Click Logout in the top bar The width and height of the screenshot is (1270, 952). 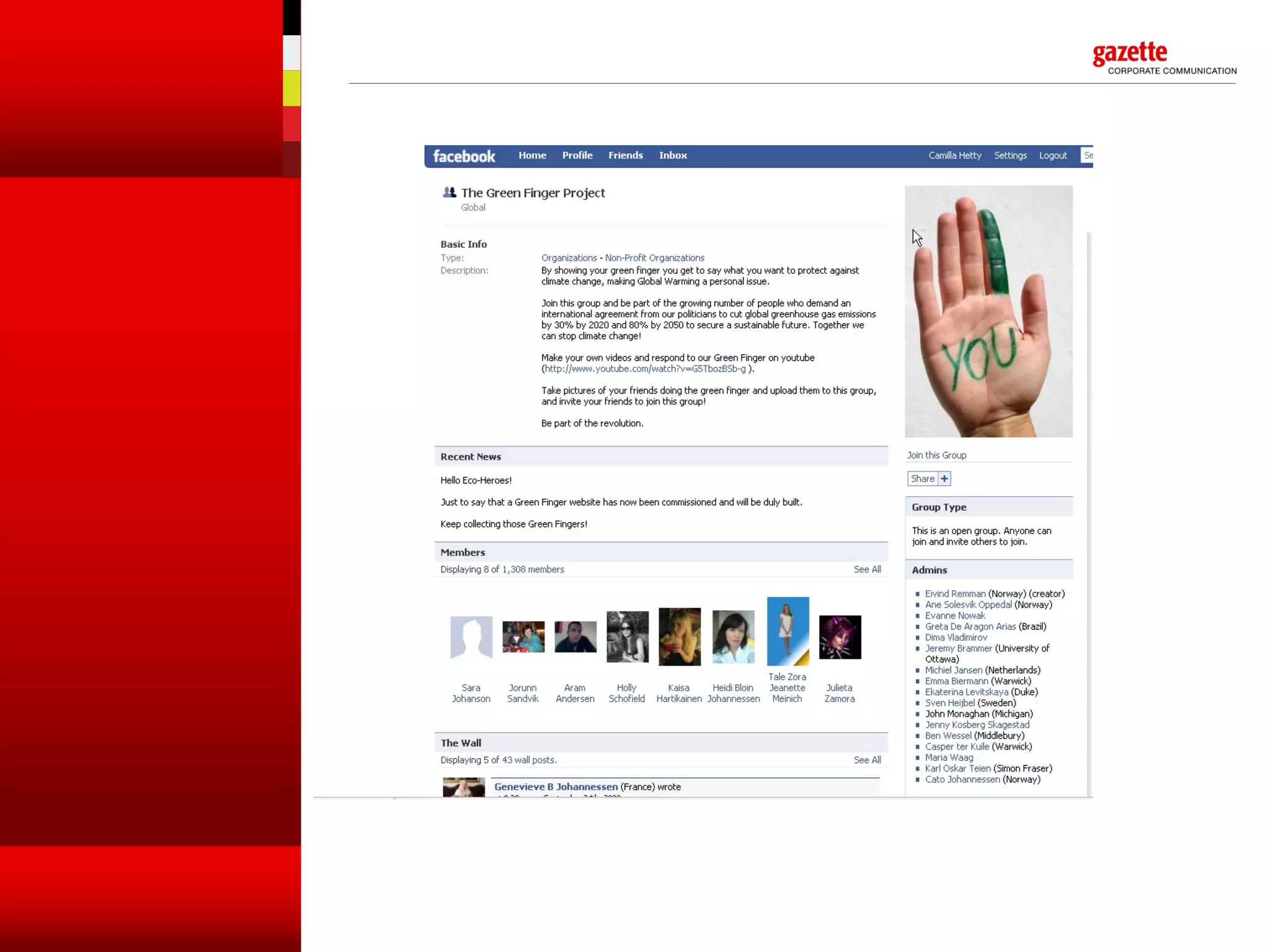point(1053,156)
